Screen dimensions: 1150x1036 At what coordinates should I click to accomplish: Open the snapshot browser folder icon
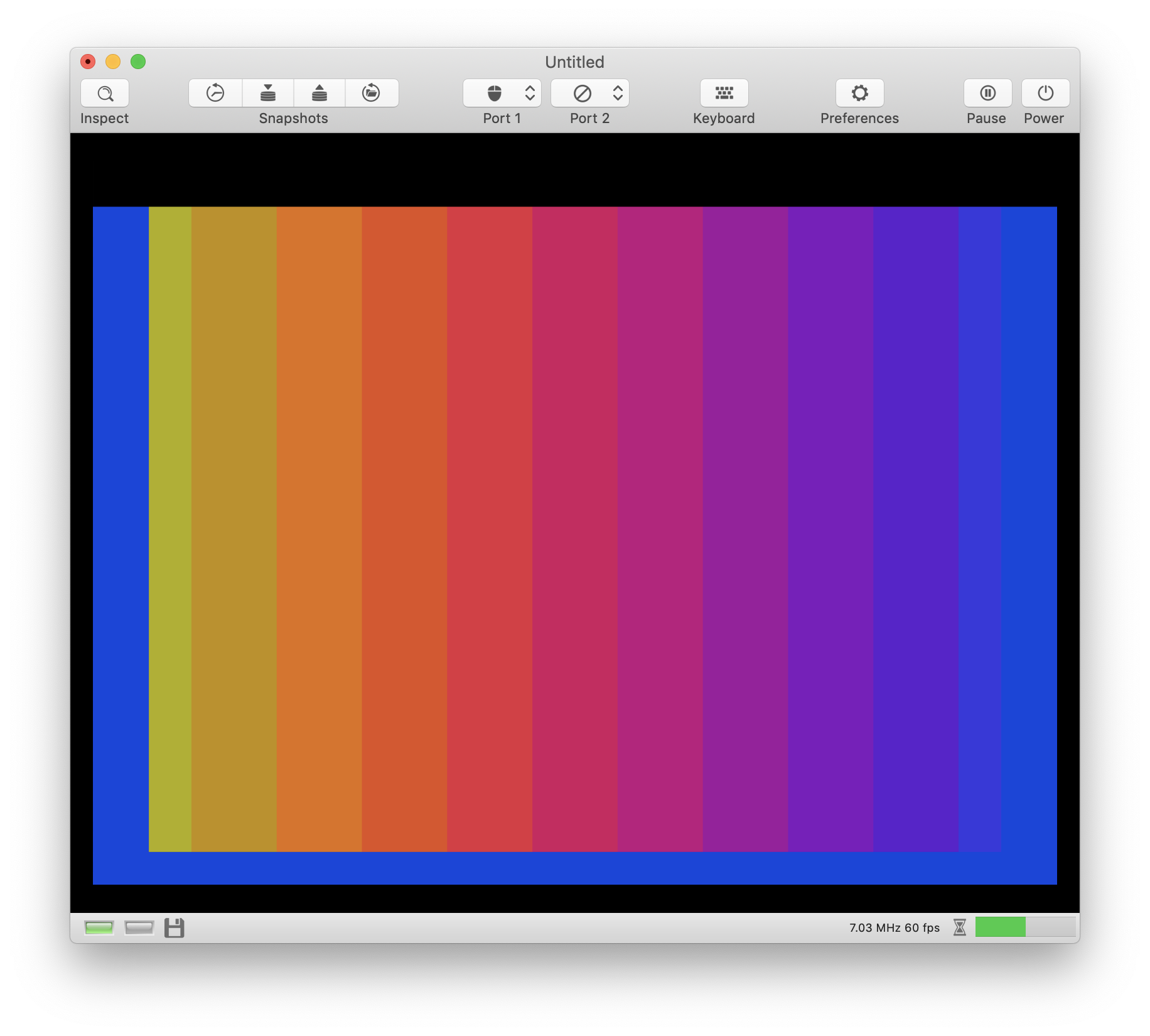click(371, 93)
